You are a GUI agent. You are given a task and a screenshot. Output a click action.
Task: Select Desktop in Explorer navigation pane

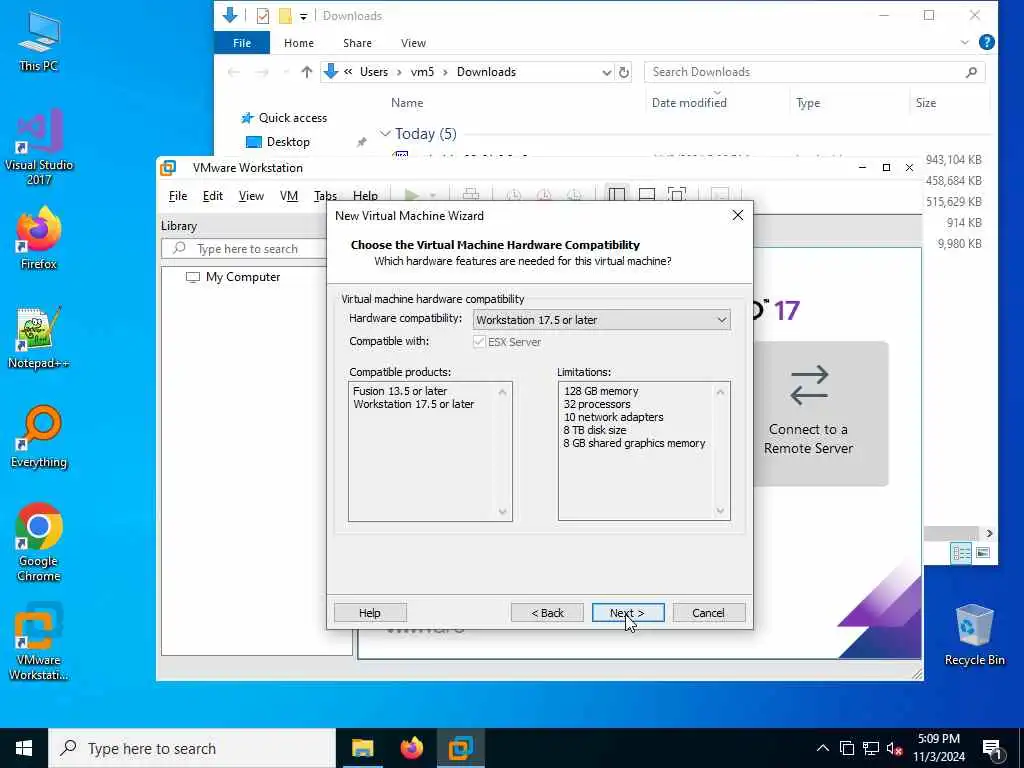278,142
